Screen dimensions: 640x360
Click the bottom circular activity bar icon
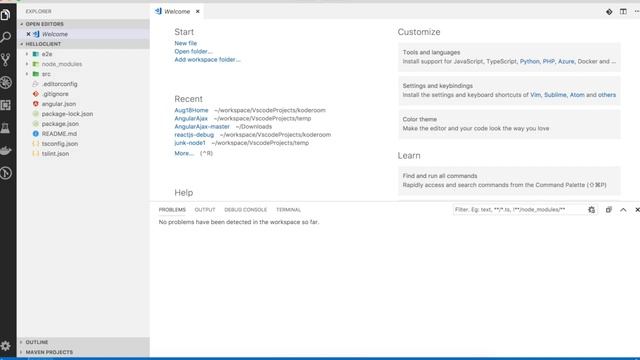[6, 173]
